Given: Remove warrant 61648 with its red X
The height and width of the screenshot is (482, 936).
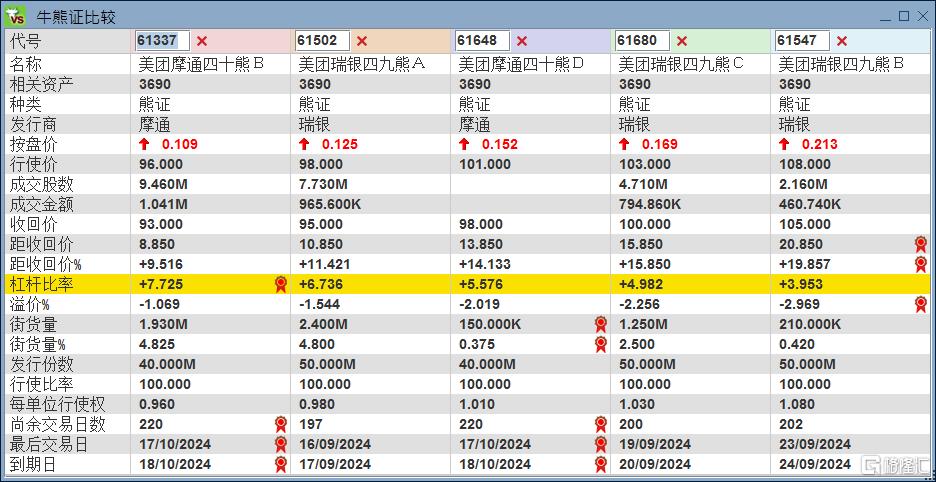Looking at the screenshot, I should (522, 41).
